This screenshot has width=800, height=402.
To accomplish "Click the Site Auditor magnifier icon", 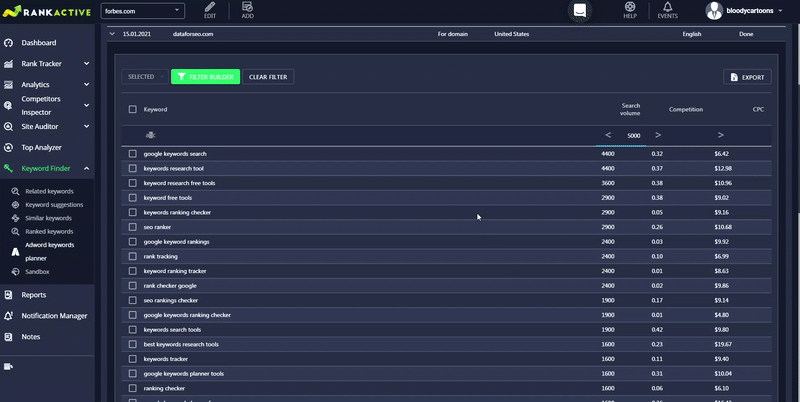I will 9,127.
